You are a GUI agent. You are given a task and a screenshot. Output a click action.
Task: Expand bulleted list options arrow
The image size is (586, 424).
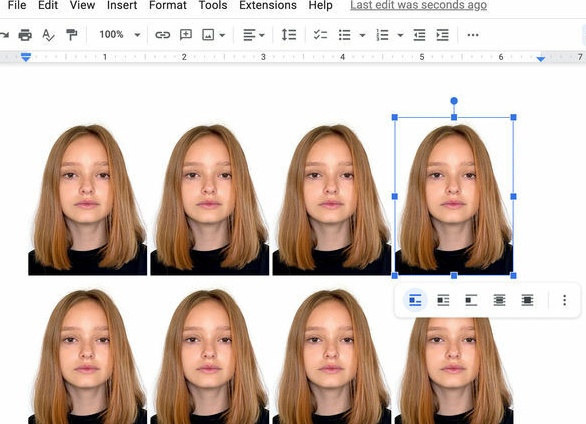[x=362, y=35]
